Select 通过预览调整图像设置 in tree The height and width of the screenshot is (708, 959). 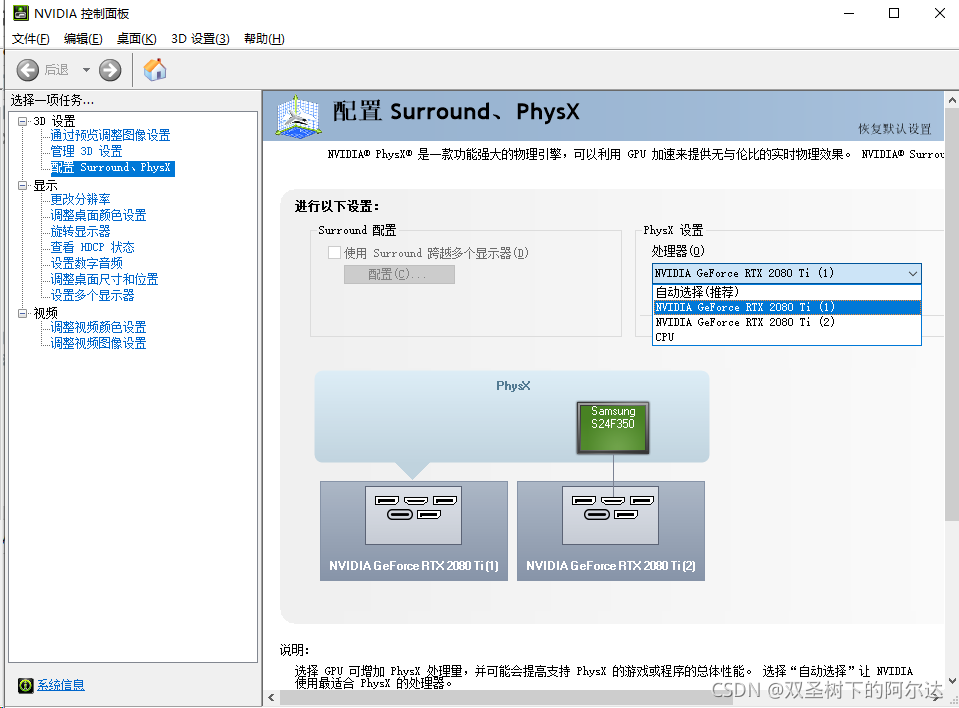[x=110, y=135]
